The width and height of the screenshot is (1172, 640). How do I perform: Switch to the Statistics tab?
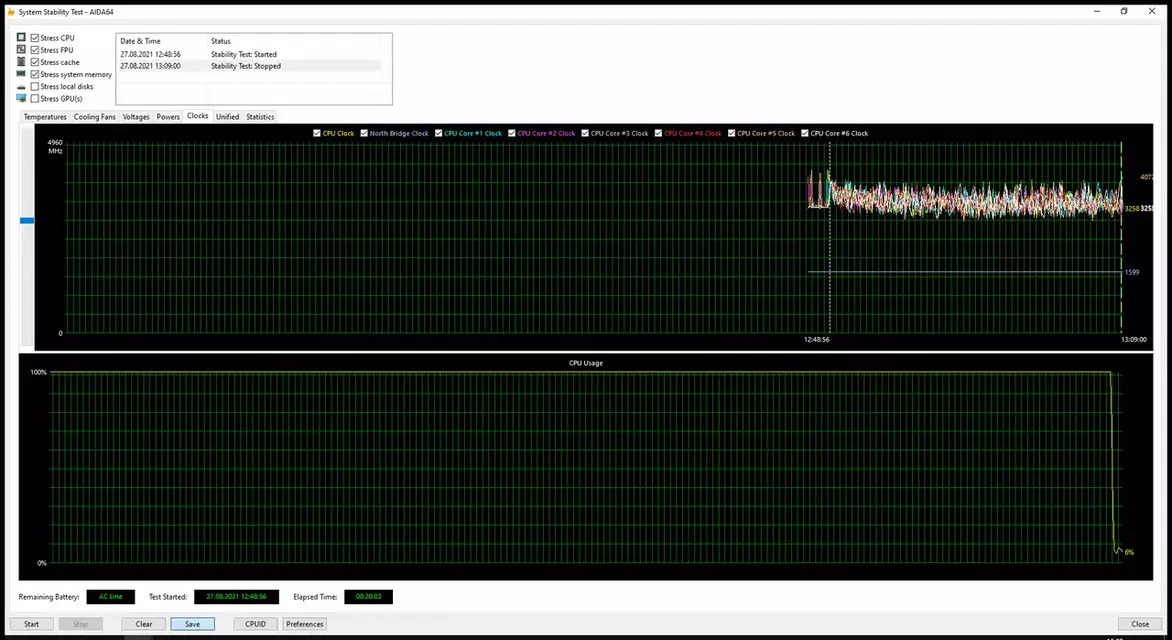click(260, 117)
